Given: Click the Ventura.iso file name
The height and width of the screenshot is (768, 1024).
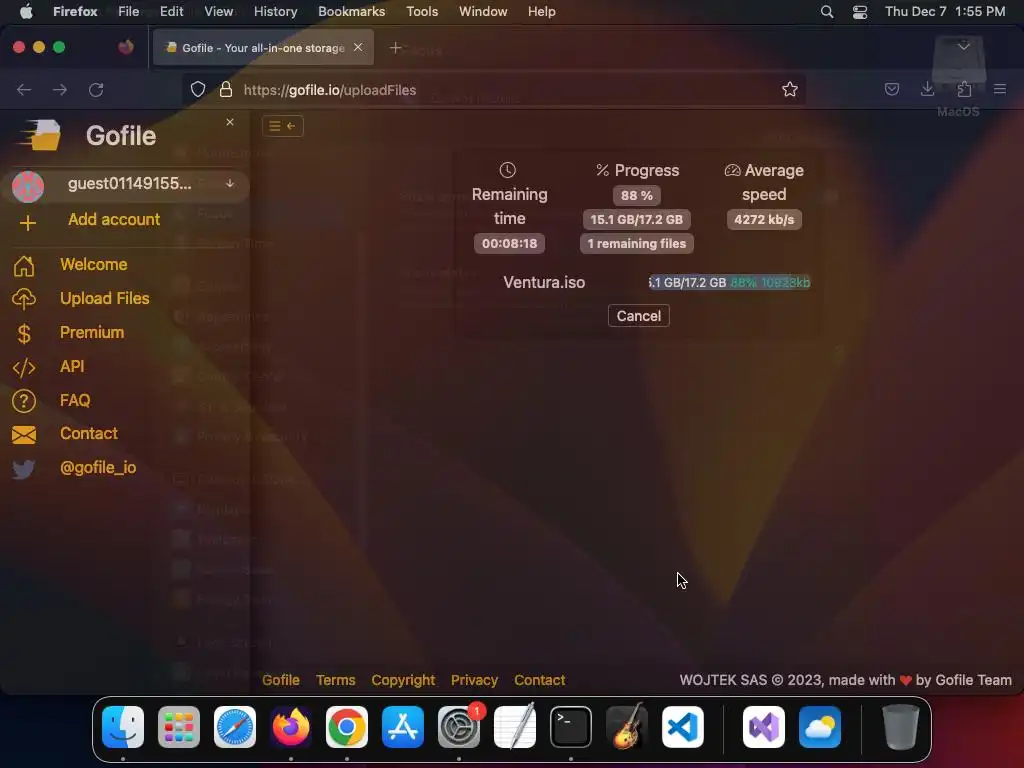Looking at the screenshot, I should pos(544,282).
